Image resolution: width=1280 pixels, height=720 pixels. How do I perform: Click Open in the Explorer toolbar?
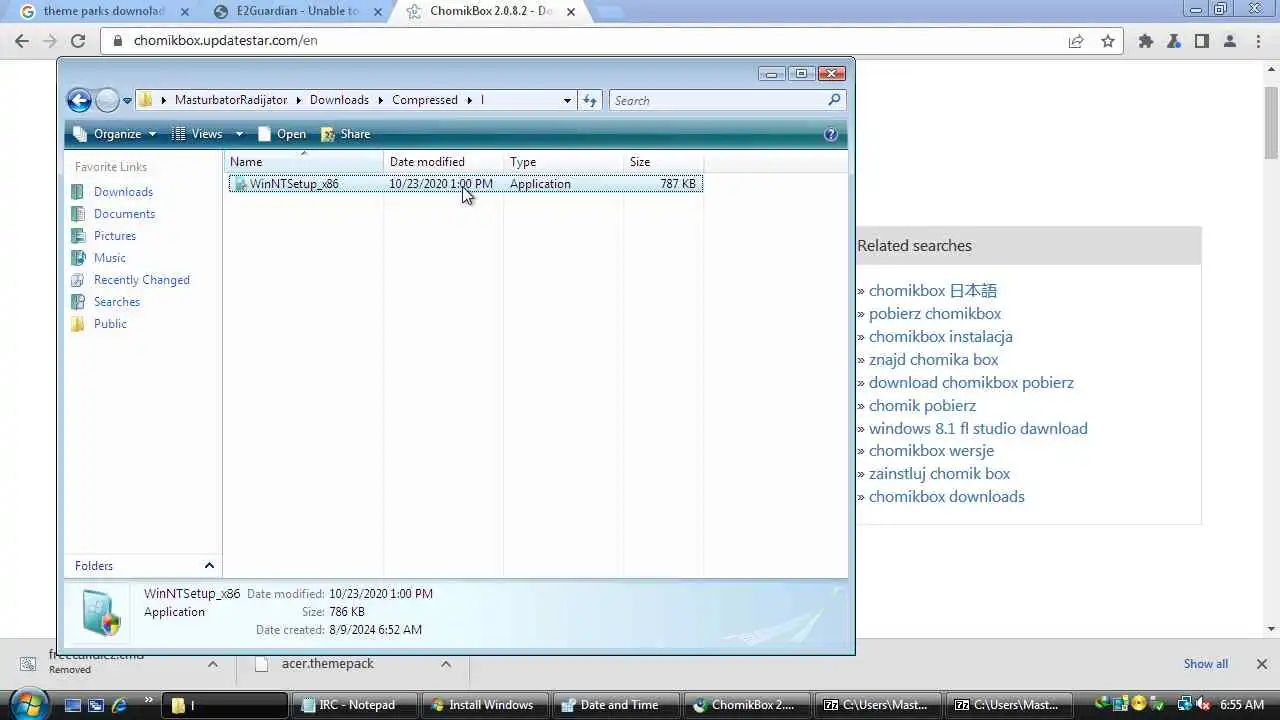(x=282, y=134)
